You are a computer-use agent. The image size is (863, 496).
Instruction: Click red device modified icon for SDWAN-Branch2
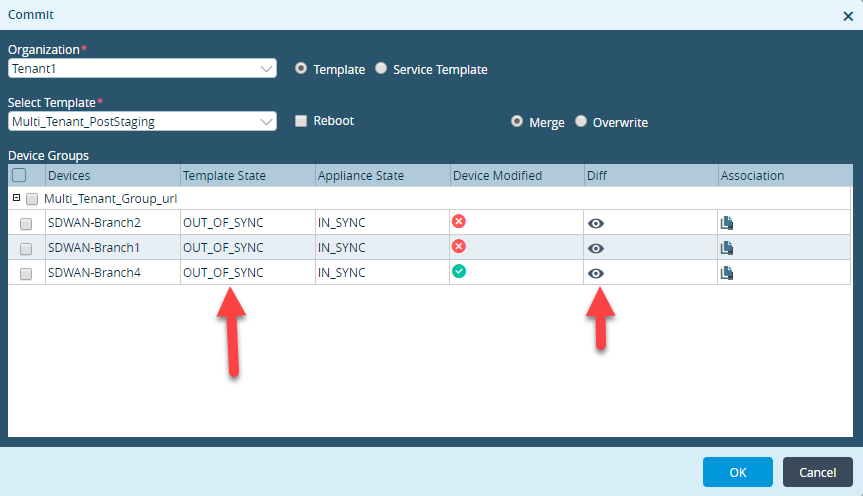[x=459, y=221]
